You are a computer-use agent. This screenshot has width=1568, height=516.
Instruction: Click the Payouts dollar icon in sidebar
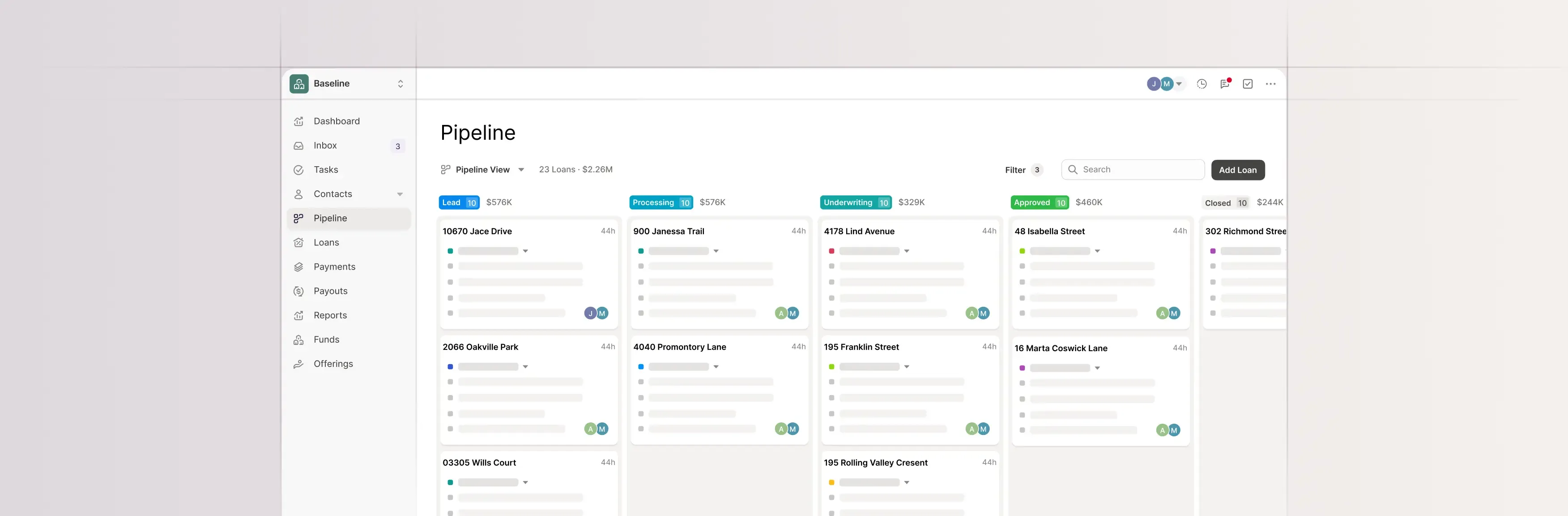(x=298, y=291)
